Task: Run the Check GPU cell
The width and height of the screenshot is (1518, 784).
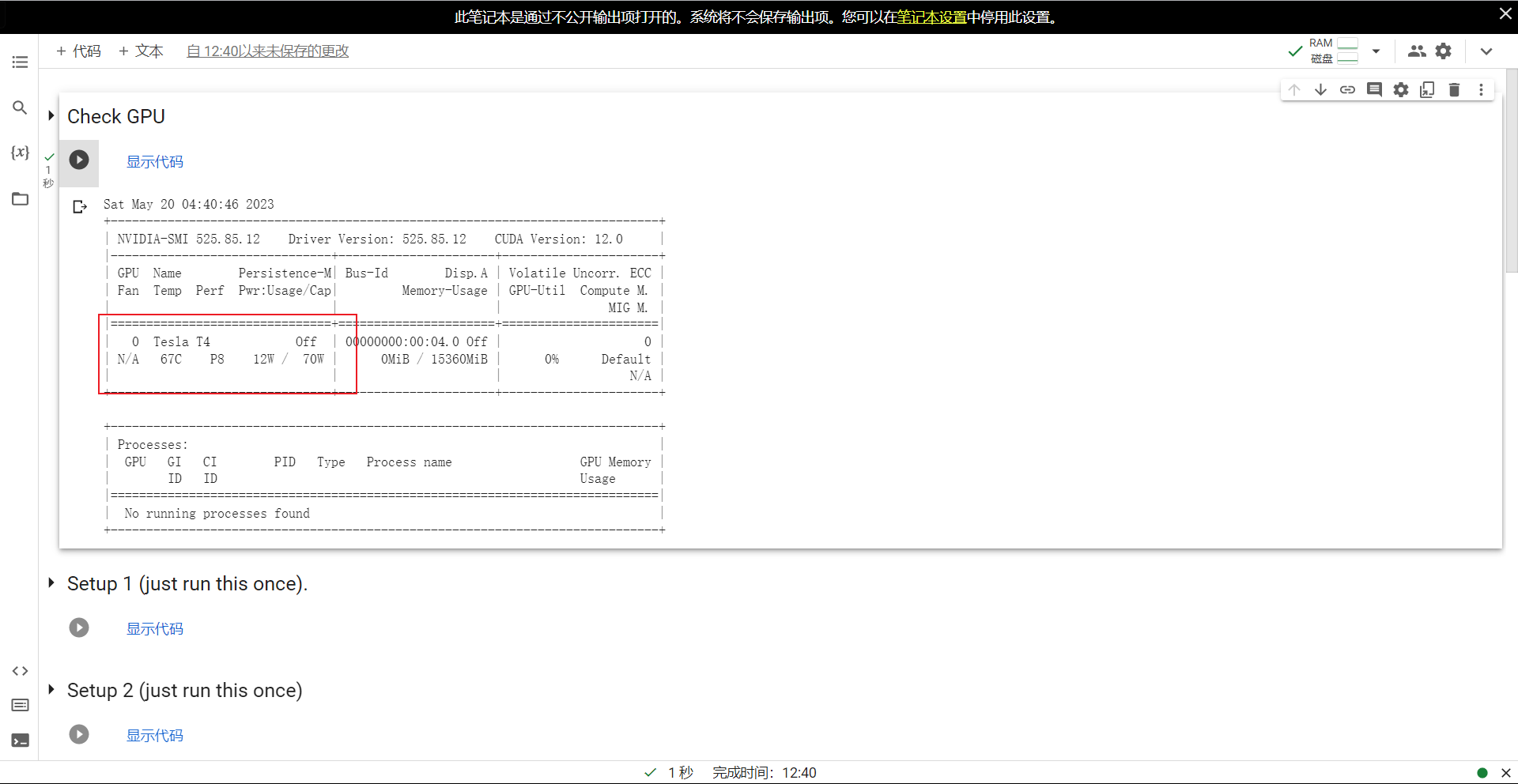Action: (79, 160)
